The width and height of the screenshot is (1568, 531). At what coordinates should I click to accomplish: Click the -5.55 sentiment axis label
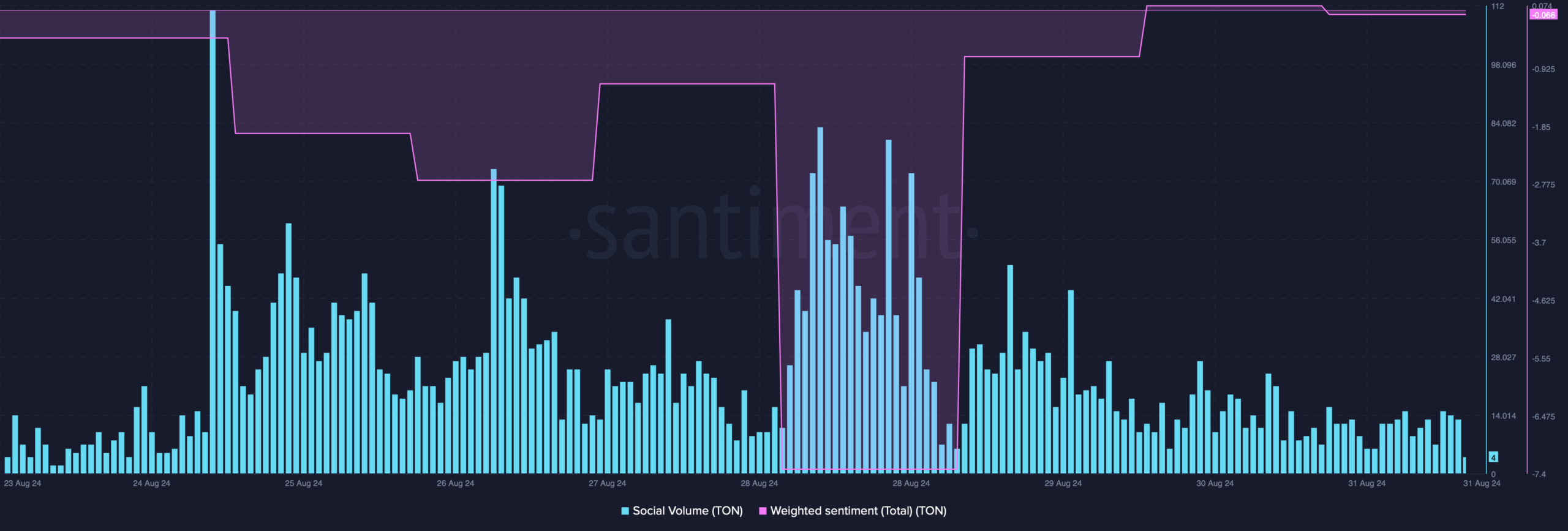point(1542,359)
